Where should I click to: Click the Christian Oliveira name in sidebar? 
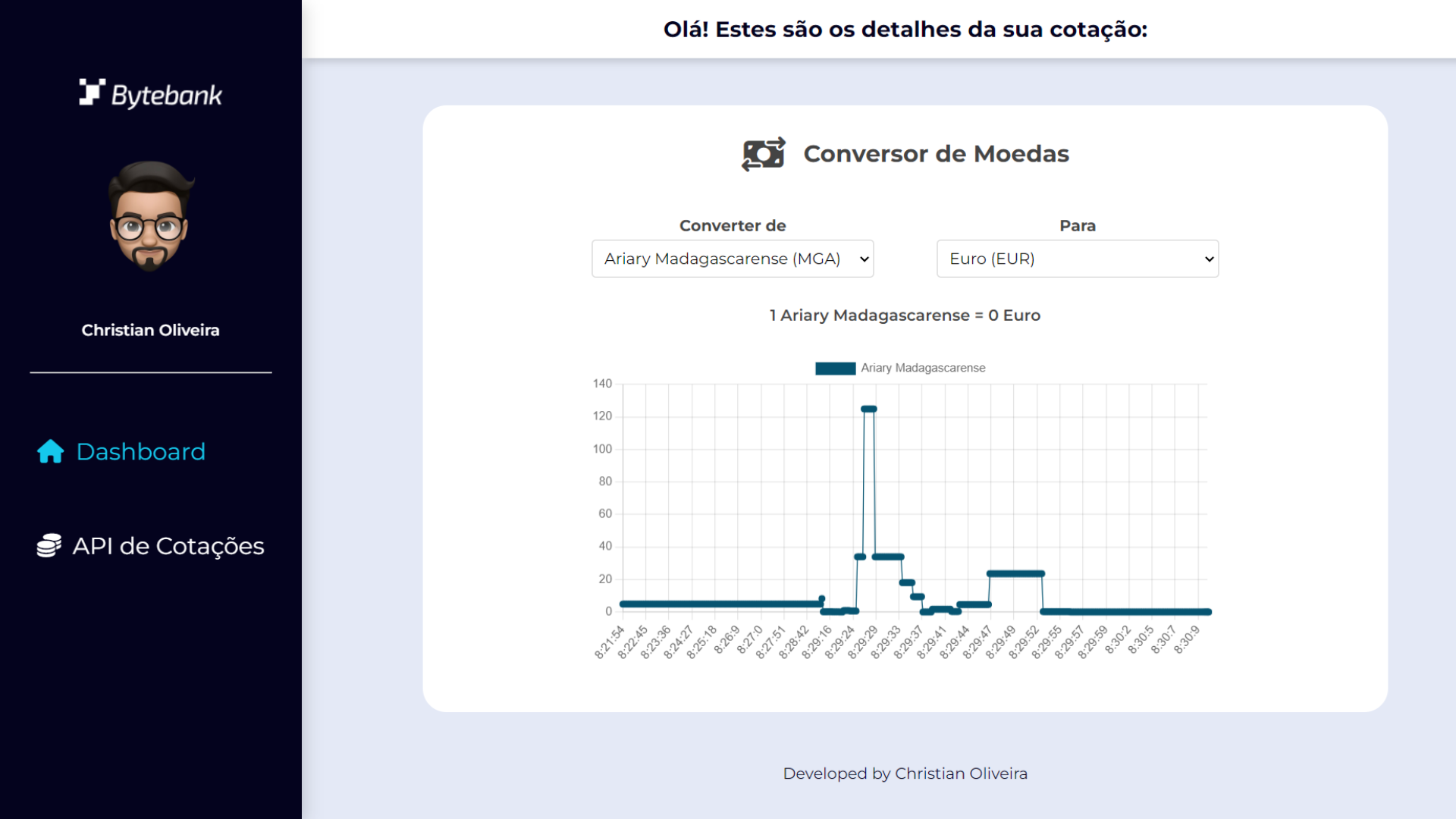click(x=150, y=330)
